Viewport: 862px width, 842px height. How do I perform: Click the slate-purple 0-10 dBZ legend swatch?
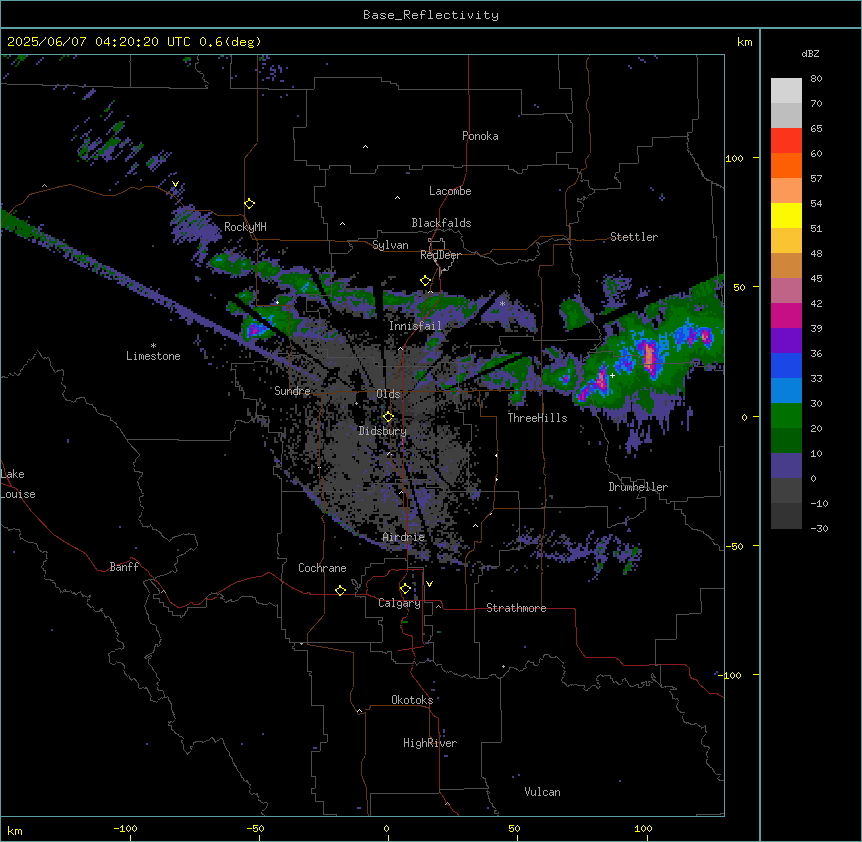[x=786, y=466]
